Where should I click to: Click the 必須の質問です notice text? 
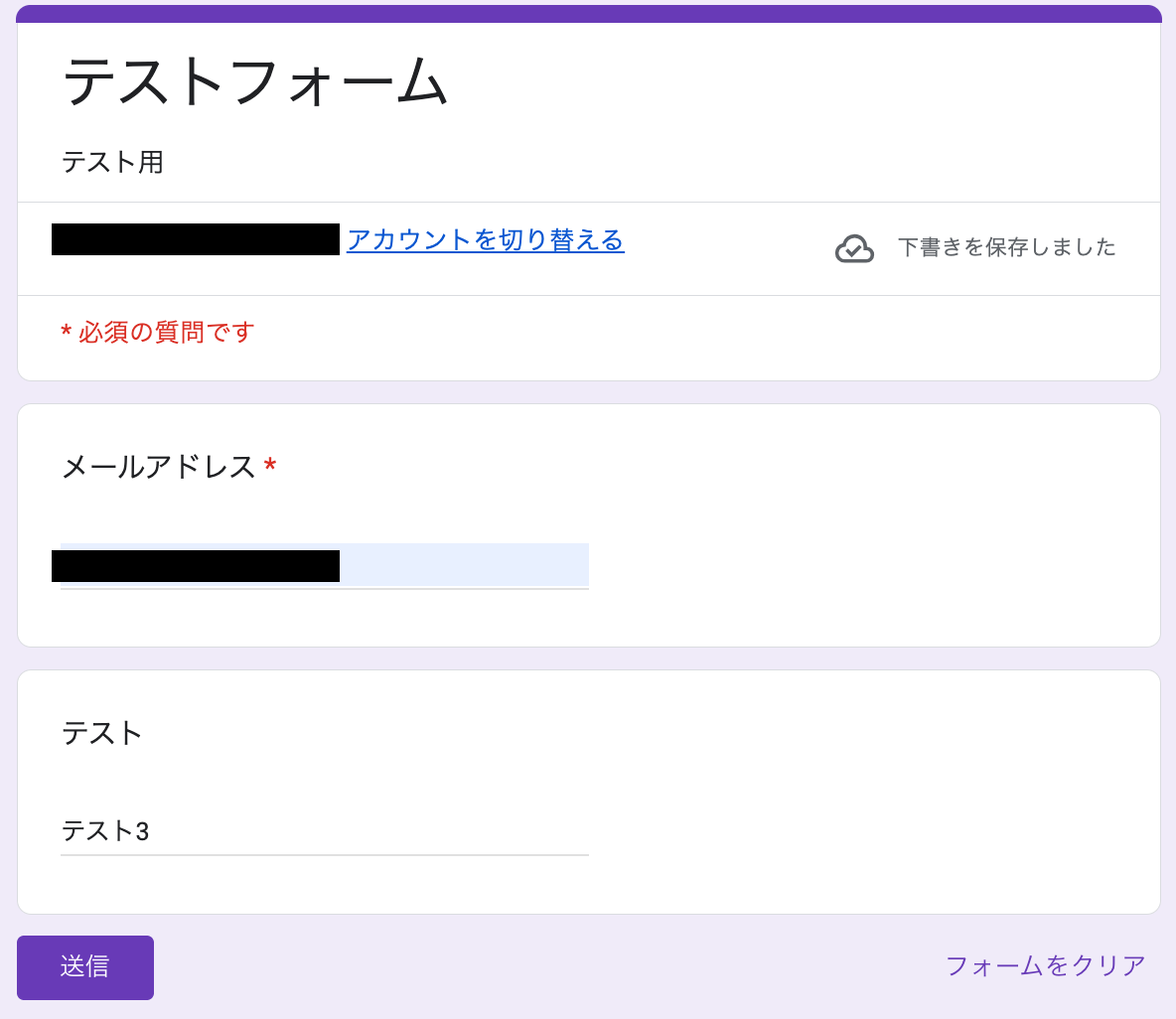(166, 332)
